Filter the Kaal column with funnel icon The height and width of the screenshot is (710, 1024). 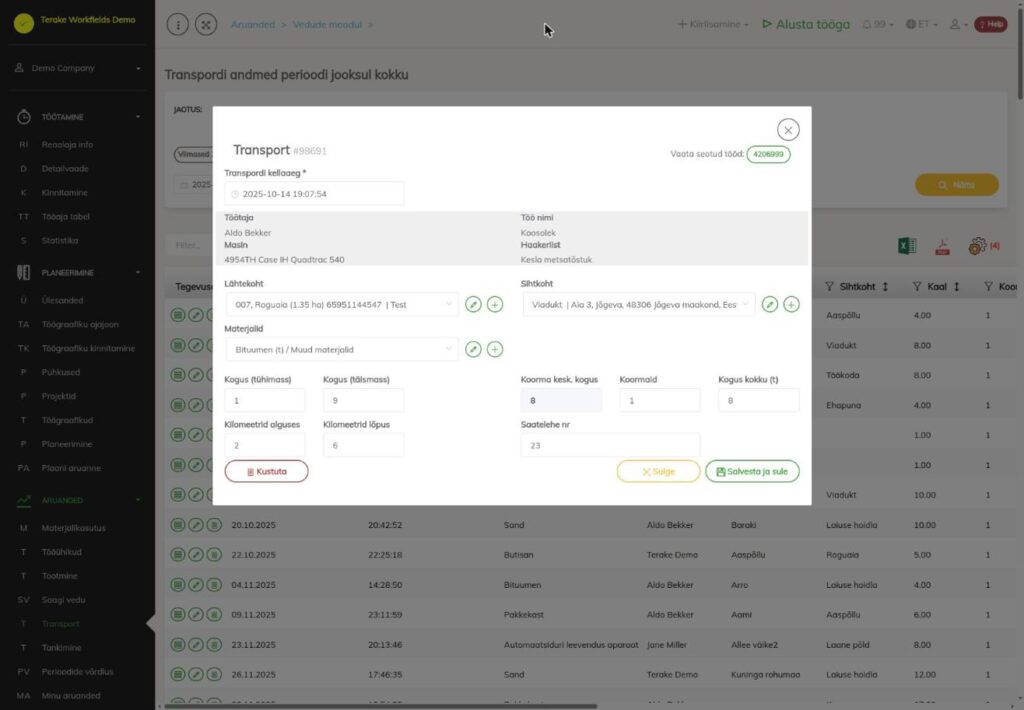917,287
